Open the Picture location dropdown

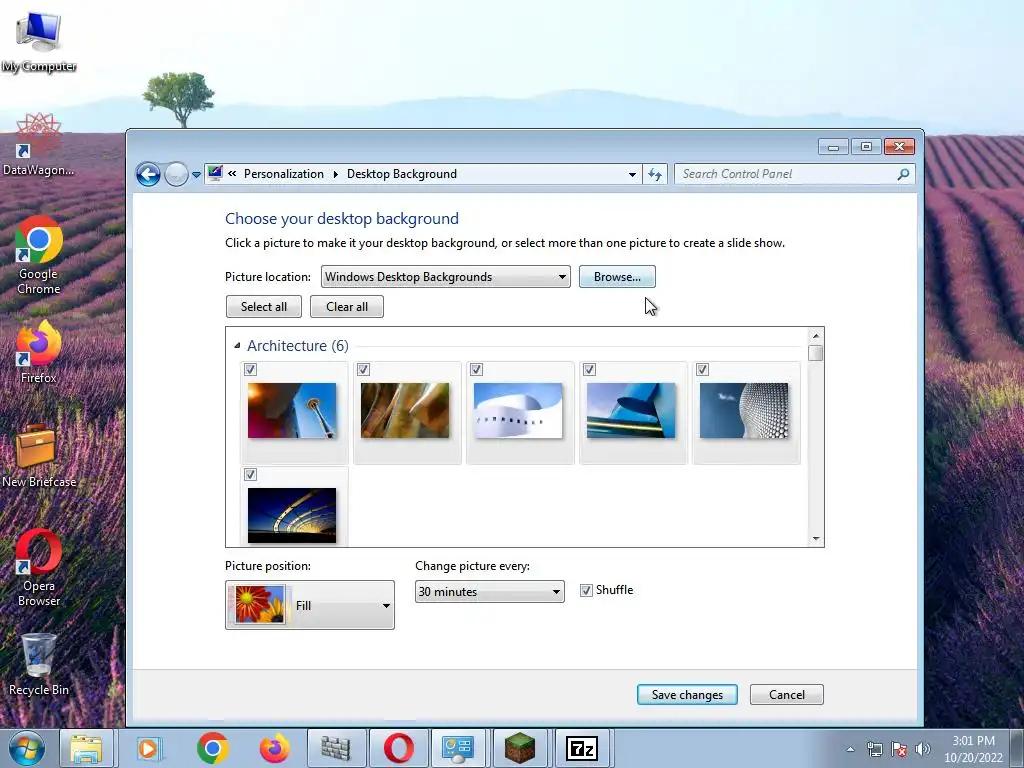point(445,277)
